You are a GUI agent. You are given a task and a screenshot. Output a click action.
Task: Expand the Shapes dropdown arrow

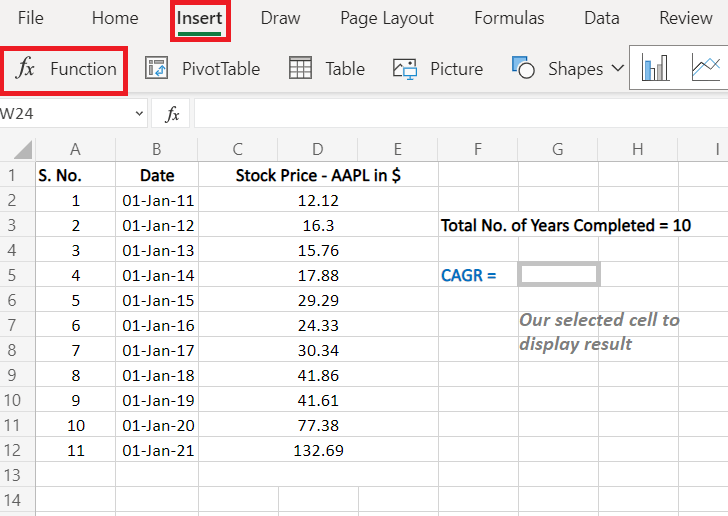pyautogui.click(x=617, y=69)
